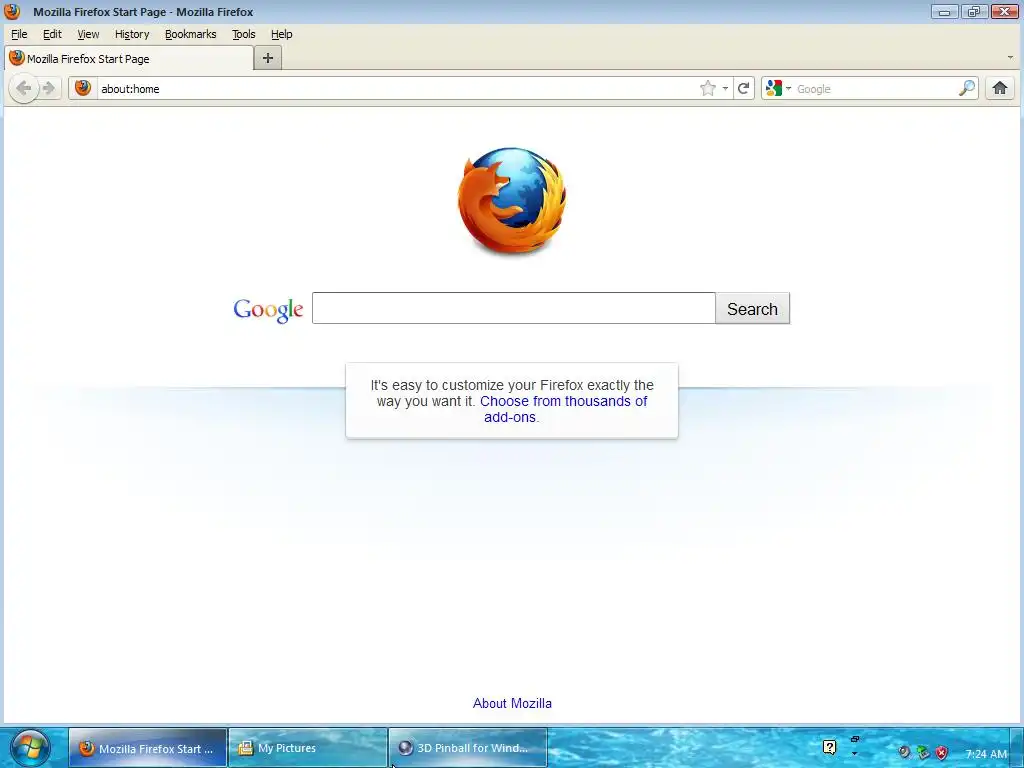The width and height of the screenshot is (1024, 768).
Task: Select the Mozilla Firefox Start Page tab
Action: (129, 58)
